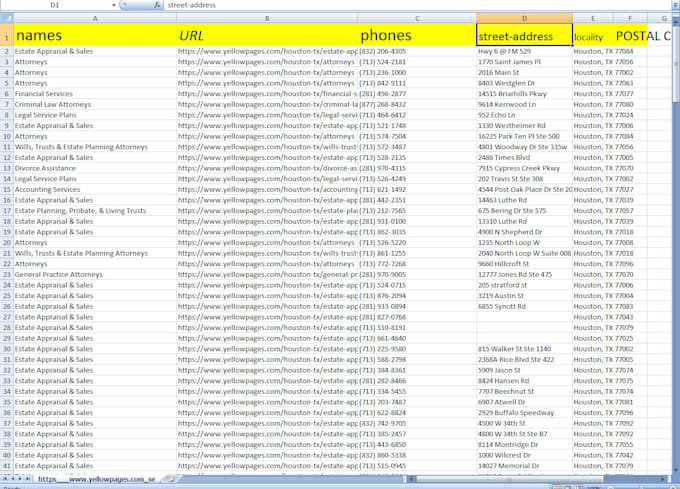Select the 'URL' header cell
The height and width of the screenshot is (489, 680).
click(x=267, y=35)
